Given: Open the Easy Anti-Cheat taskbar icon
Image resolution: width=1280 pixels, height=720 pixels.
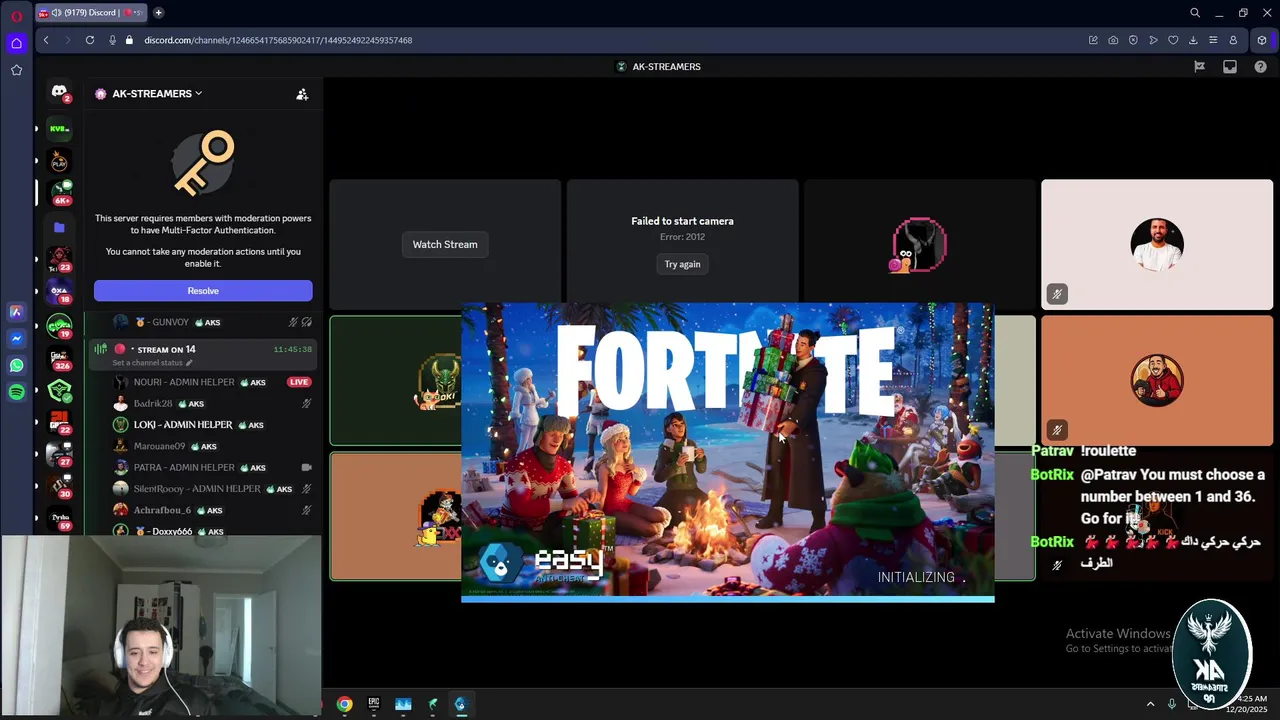Looking at the screenshot, I should 460,704.
